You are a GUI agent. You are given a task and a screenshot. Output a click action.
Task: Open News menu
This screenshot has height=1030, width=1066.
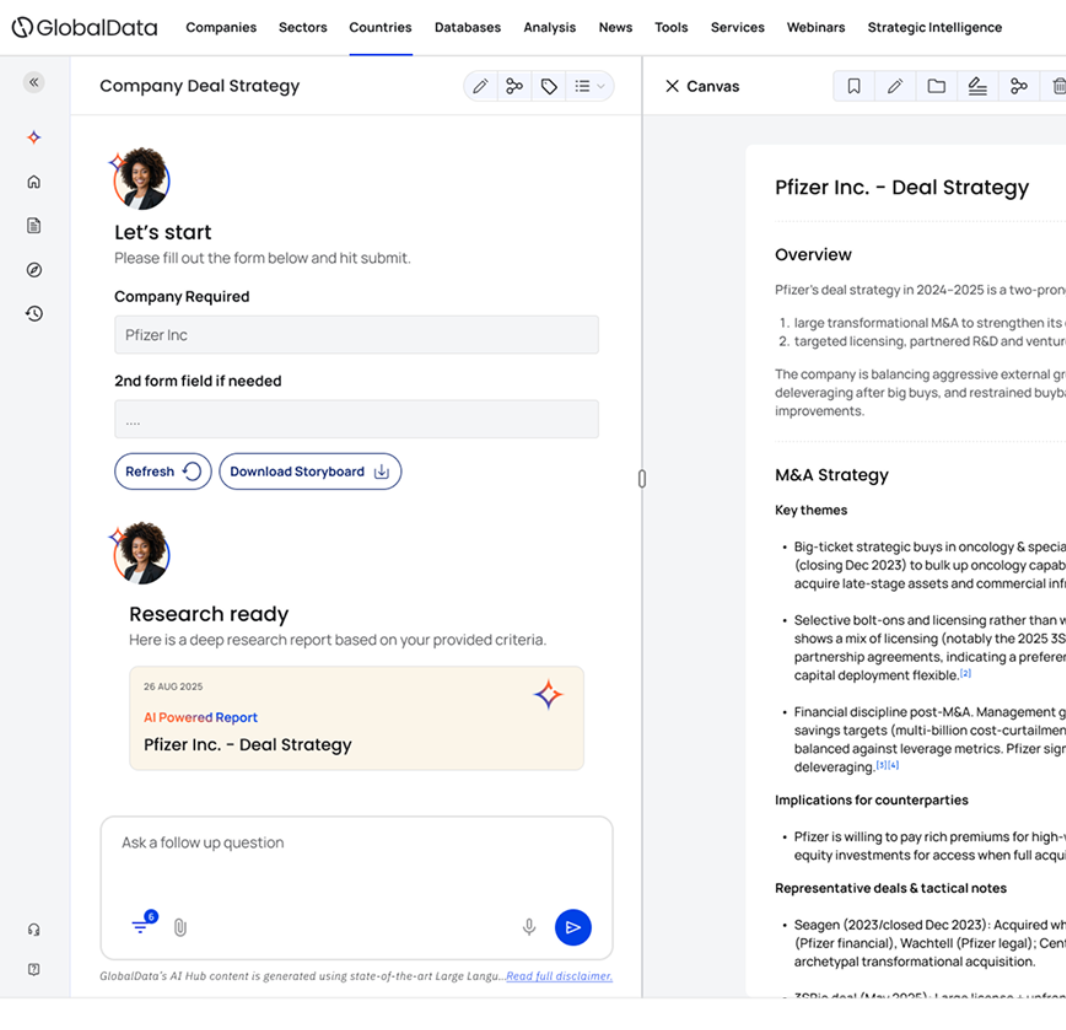tap(615, 27)
